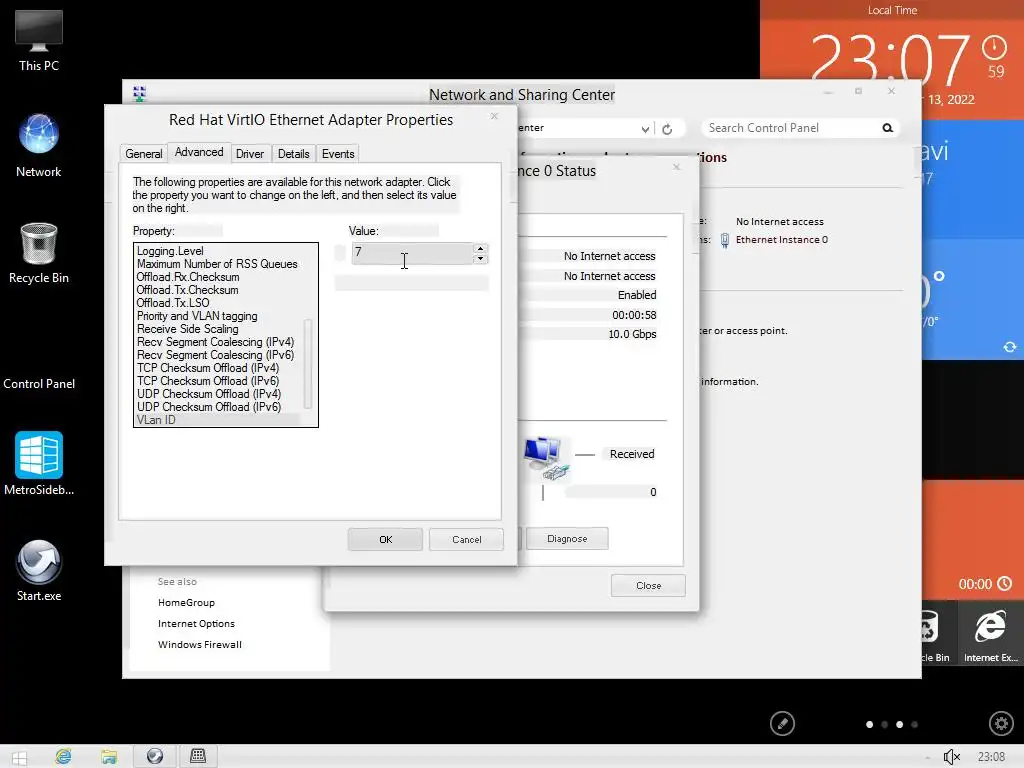Switch to the Driver tab
This screenshot has height=768, width=1024.
pos(249,153)
